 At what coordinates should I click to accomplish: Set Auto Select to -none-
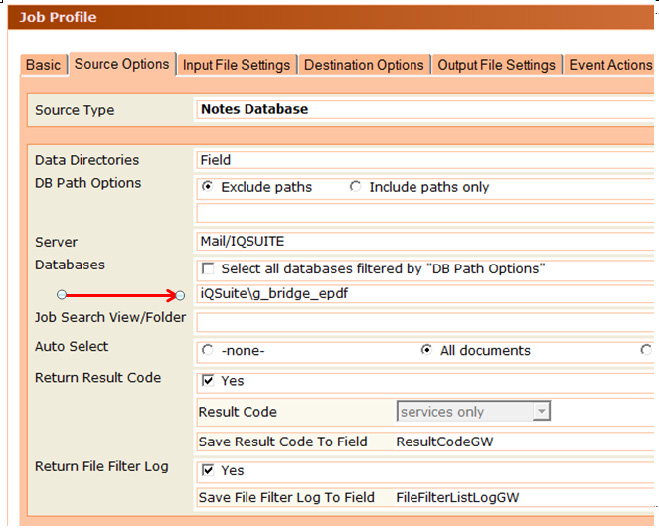tap(208, 351)
